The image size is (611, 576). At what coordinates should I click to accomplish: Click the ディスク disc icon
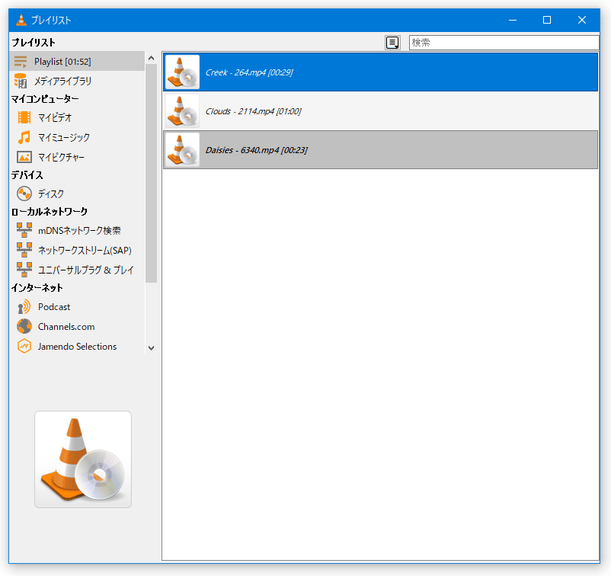click(25, 193)
